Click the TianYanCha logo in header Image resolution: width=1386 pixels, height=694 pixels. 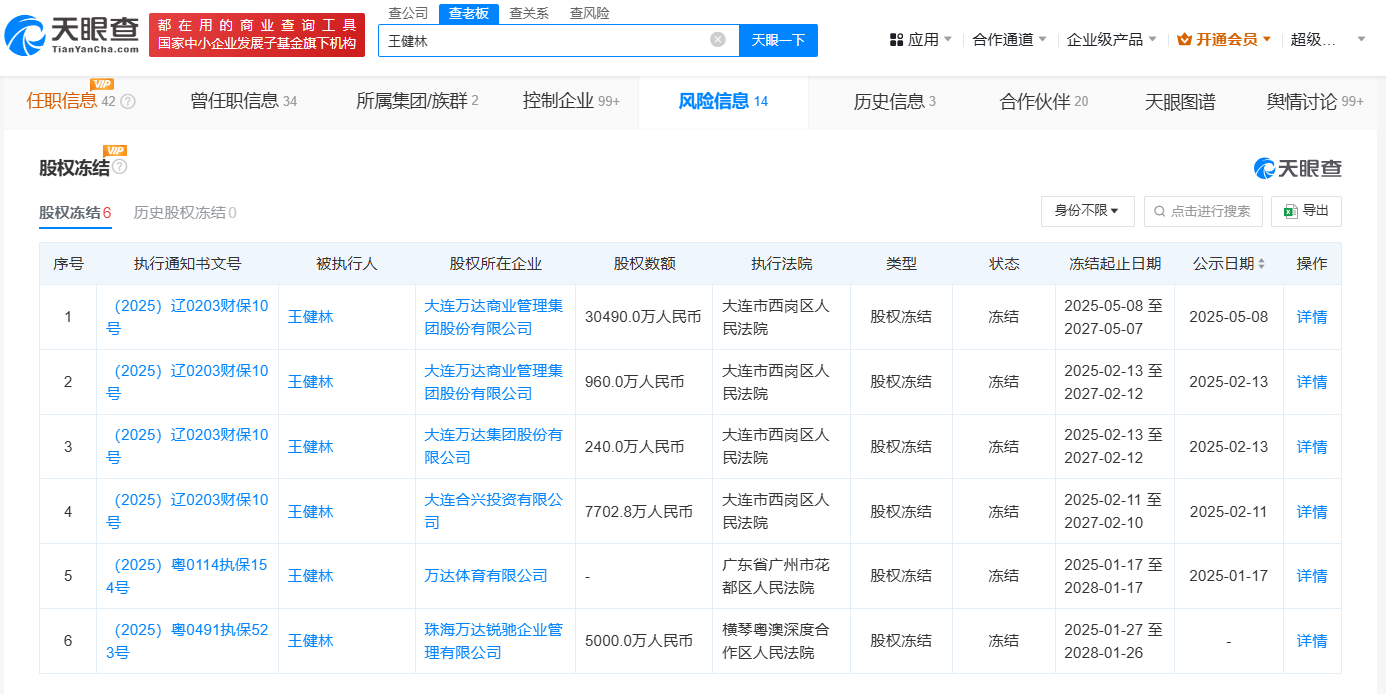click(x=72, y=35)
